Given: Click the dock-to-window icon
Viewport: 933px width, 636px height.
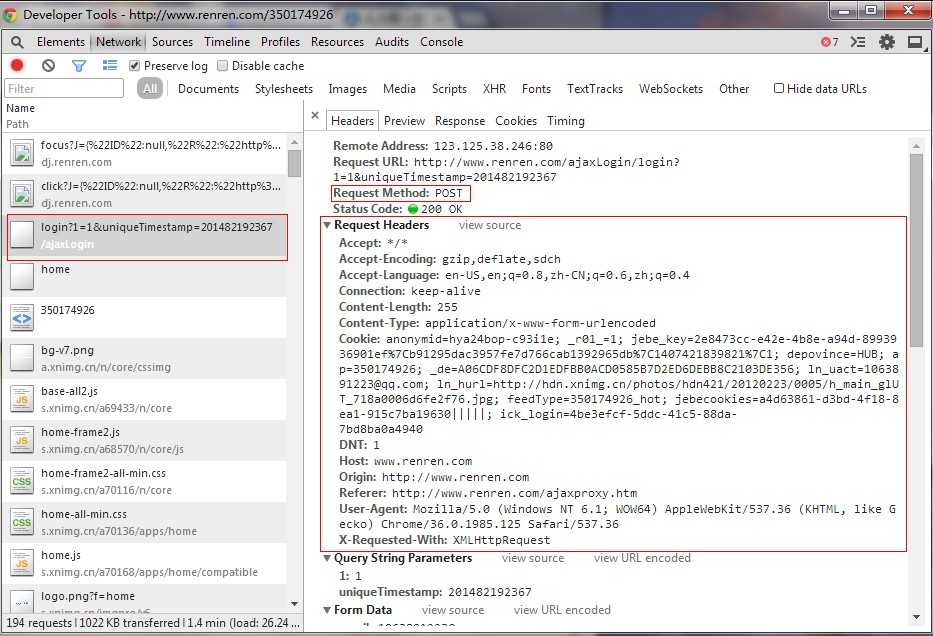Looking at the screenshot, I should [x=915, y=42].
